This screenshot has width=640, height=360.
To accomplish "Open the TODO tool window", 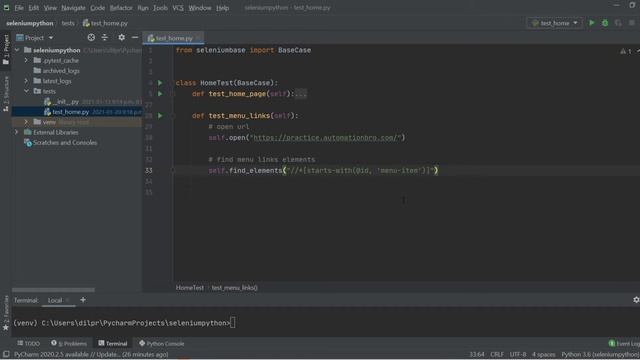I will click(x=29, y=344).
